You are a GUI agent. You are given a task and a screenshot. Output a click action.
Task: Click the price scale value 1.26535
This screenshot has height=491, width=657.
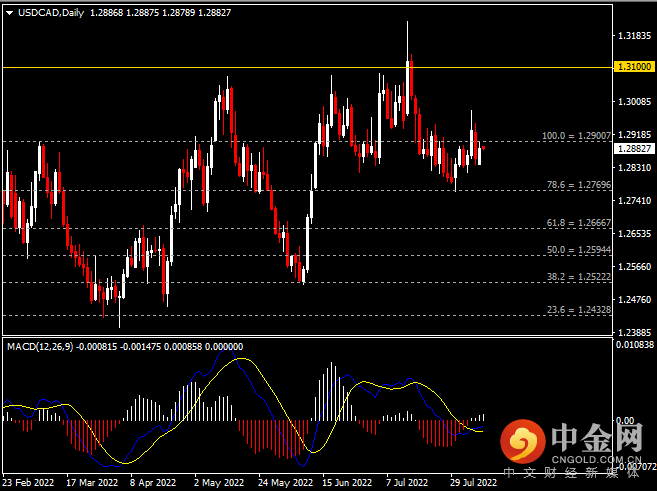point(635,234)
